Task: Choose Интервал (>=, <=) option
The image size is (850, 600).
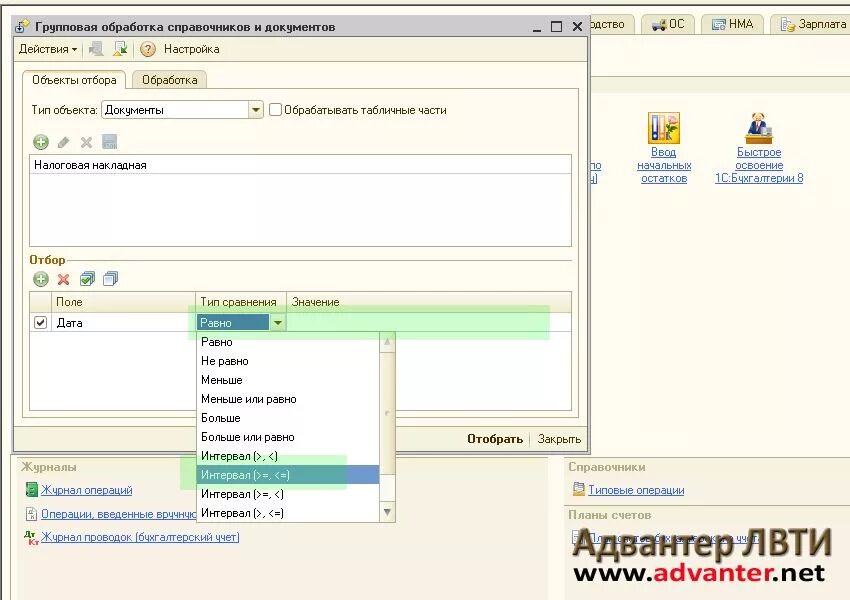Action: (288, 475)
